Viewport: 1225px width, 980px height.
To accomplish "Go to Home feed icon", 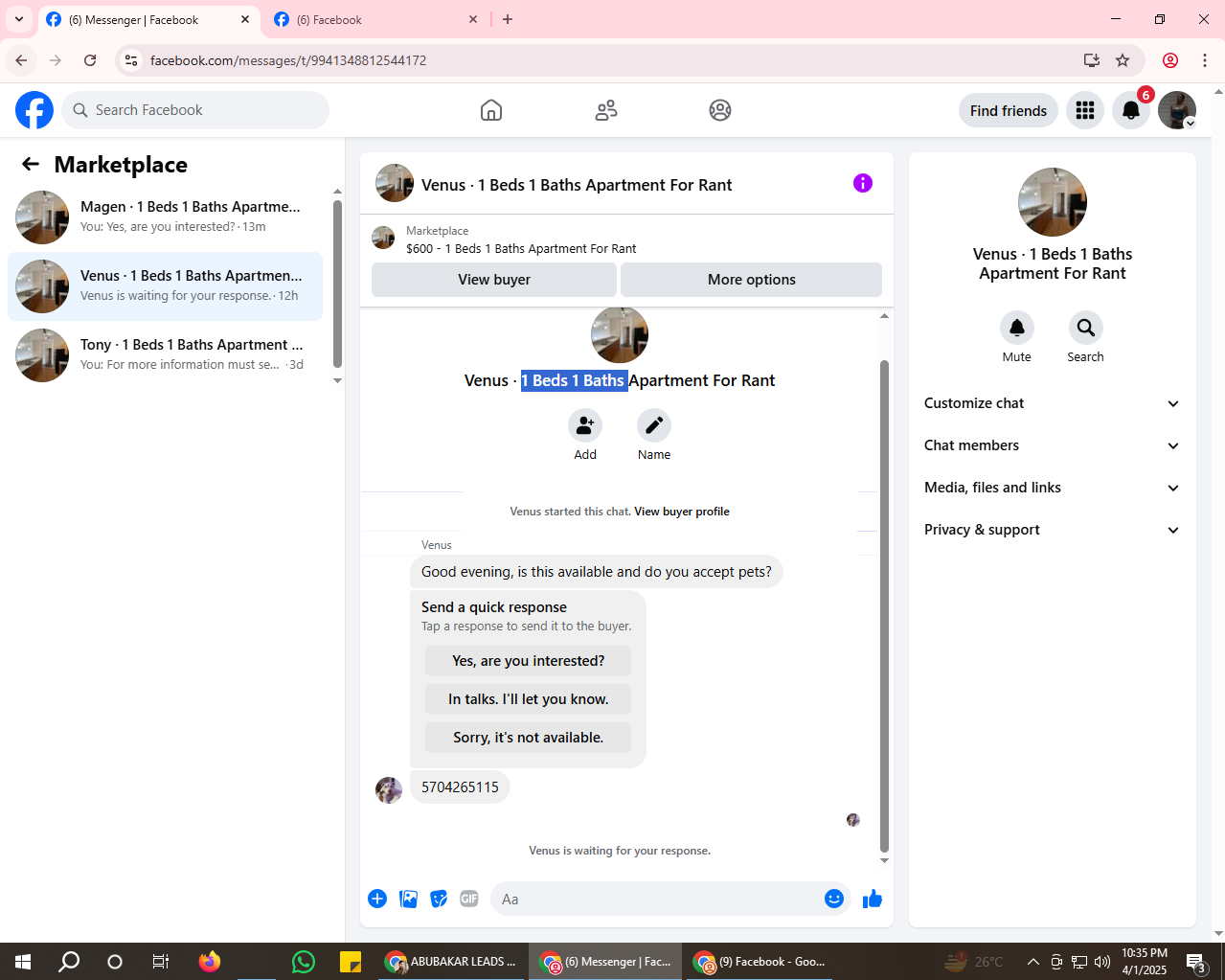I will (491, 110).
